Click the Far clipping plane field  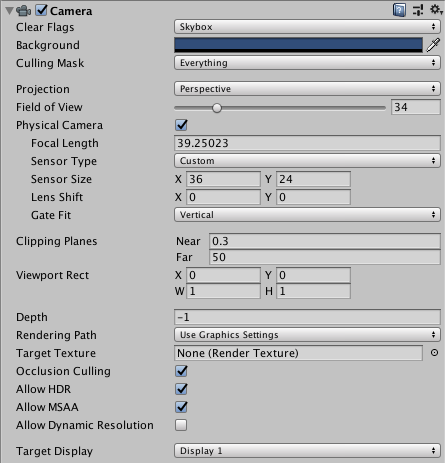[x=325, y=257]
